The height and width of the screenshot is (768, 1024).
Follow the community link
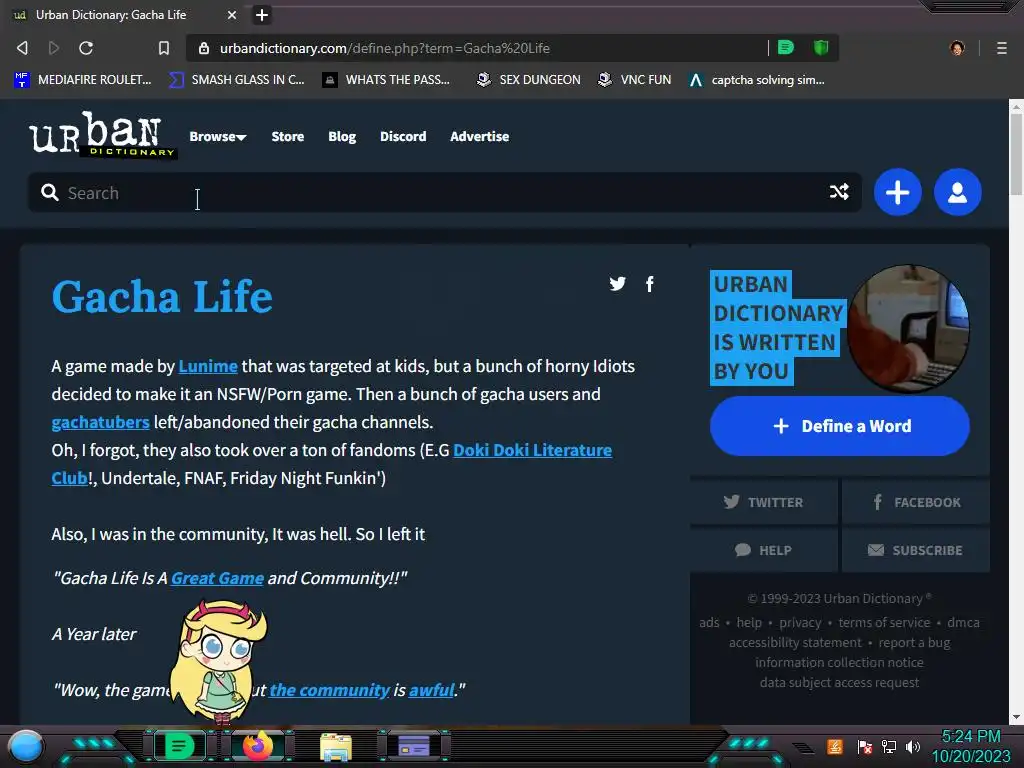pos(329,690)
